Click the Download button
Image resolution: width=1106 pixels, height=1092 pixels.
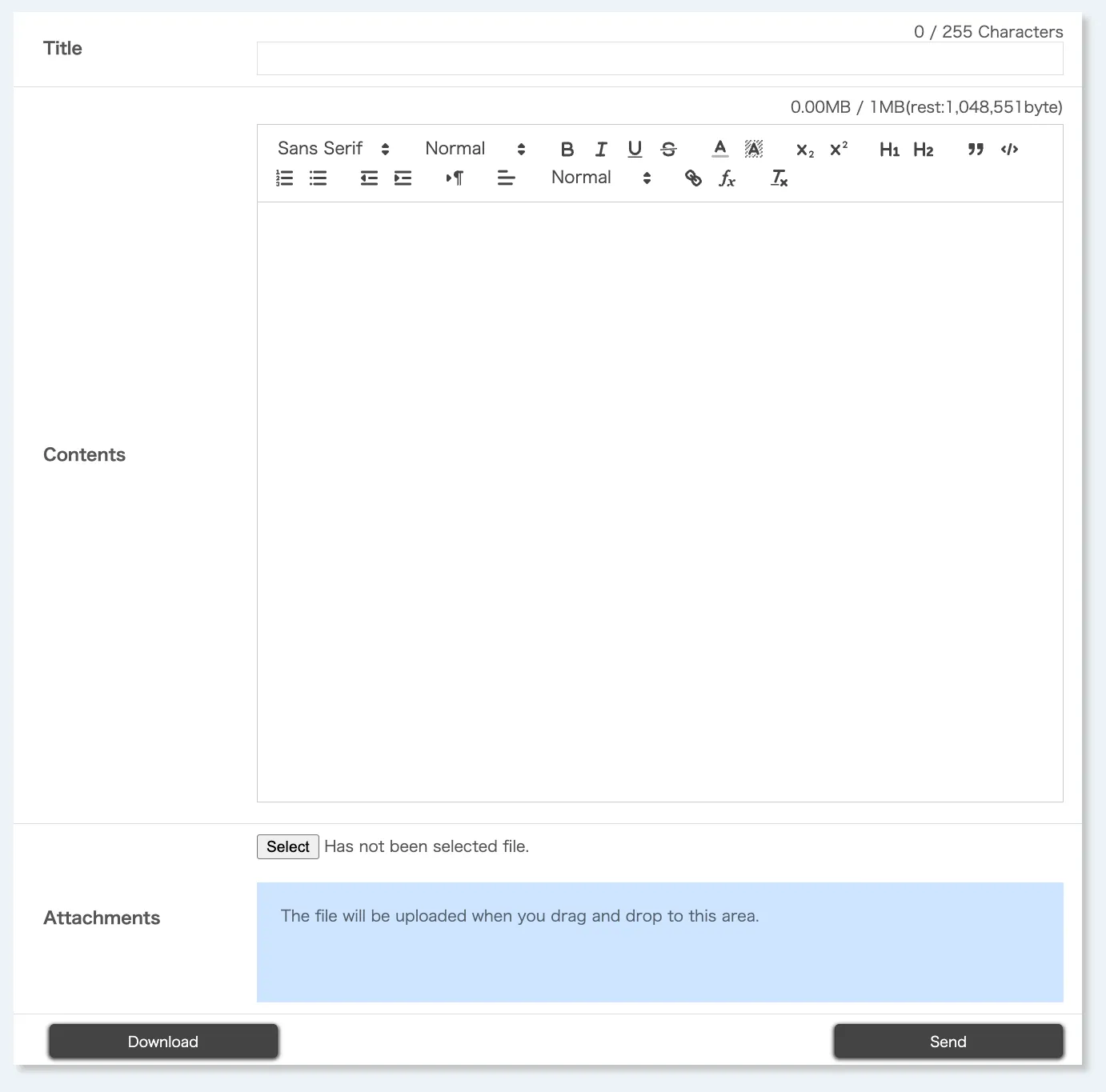tap(163, 1042)
